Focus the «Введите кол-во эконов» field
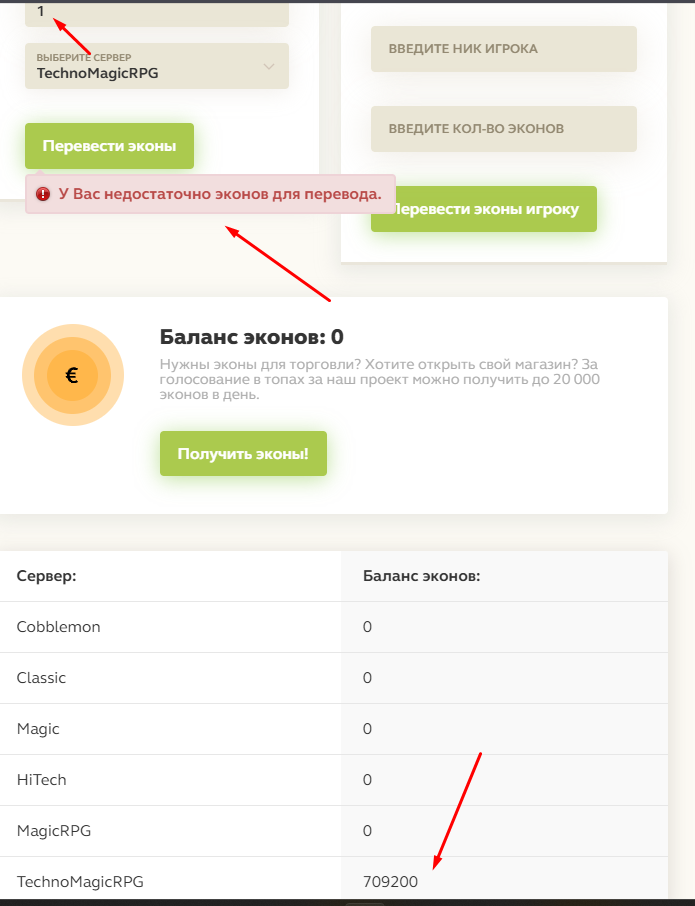 (x=503, y=129)
